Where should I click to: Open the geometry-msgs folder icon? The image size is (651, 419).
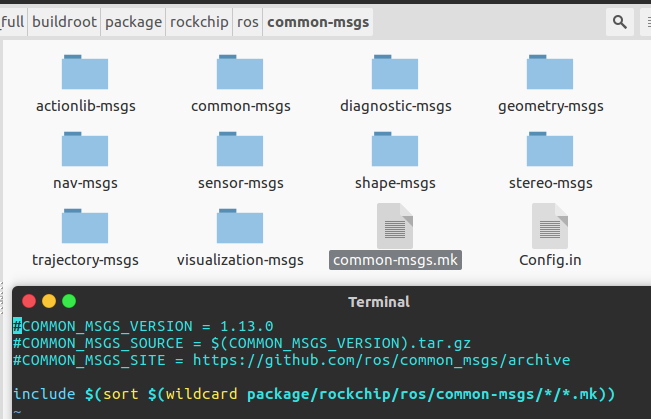[550, 72]
